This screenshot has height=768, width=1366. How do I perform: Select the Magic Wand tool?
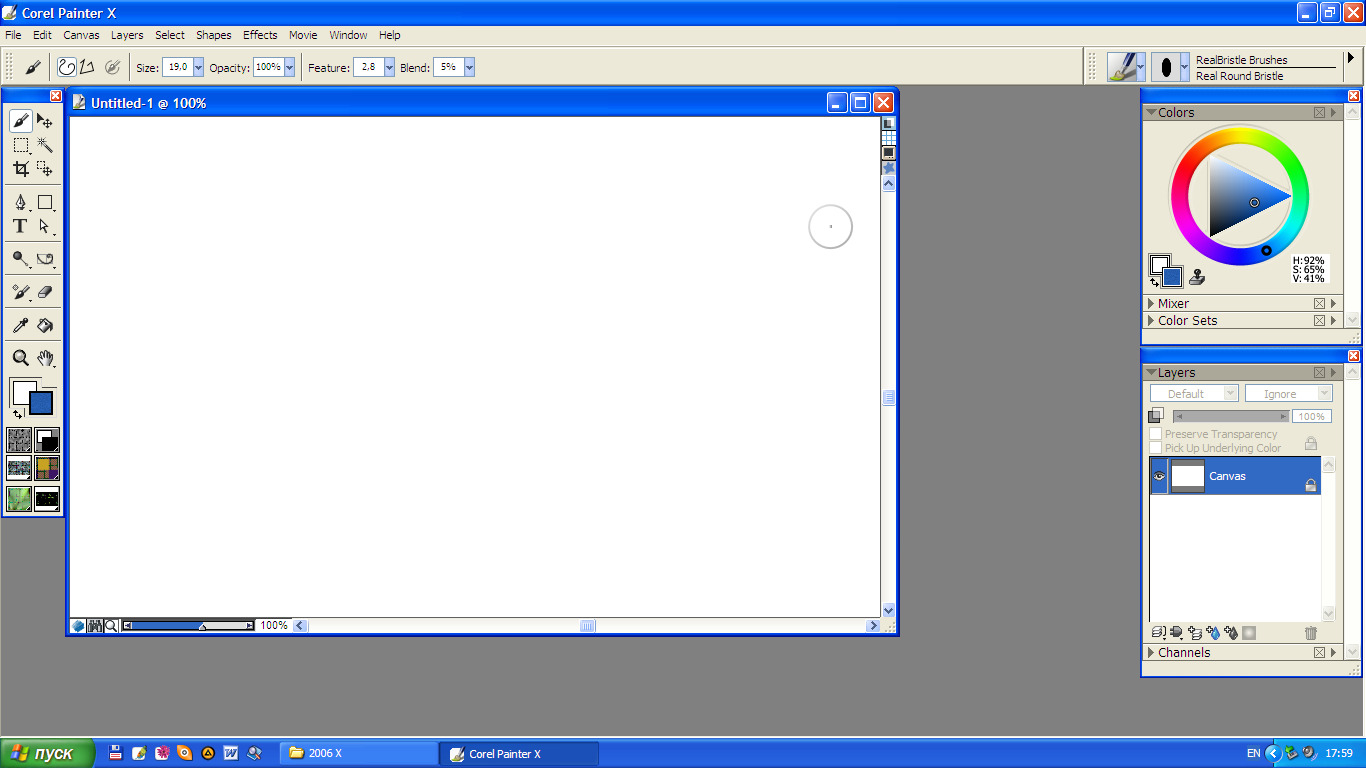click(x=45, y=146)
